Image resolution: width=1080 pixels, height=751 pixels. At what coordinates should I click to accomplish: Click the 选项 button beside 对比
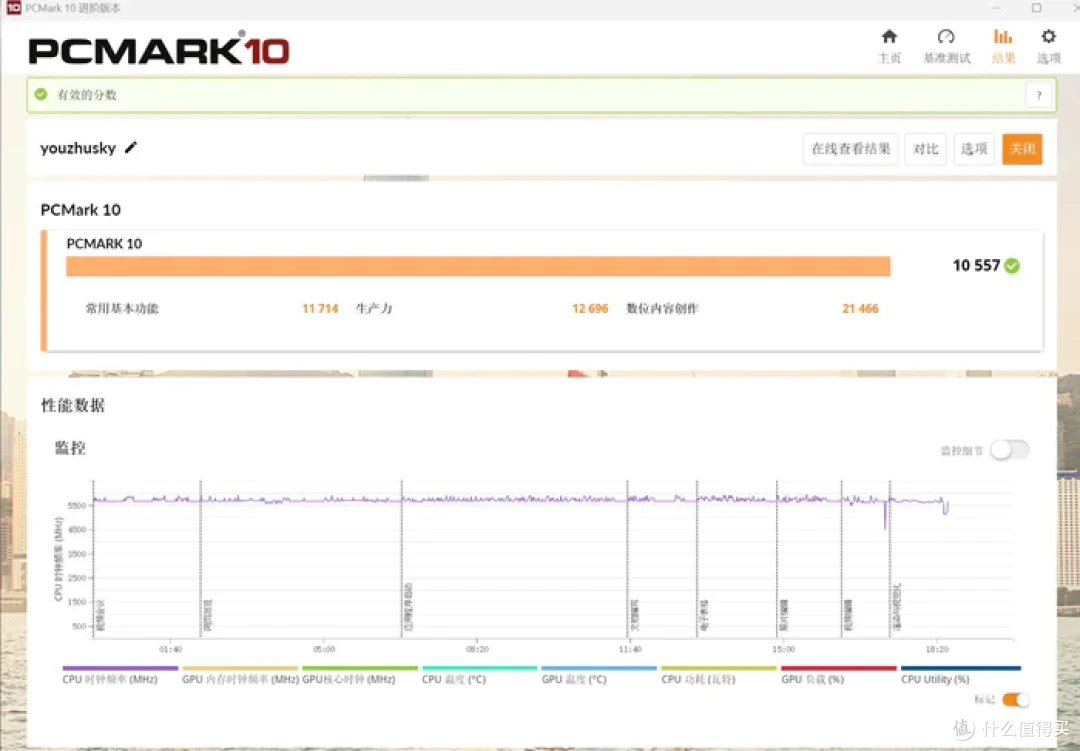coord(973,149)
